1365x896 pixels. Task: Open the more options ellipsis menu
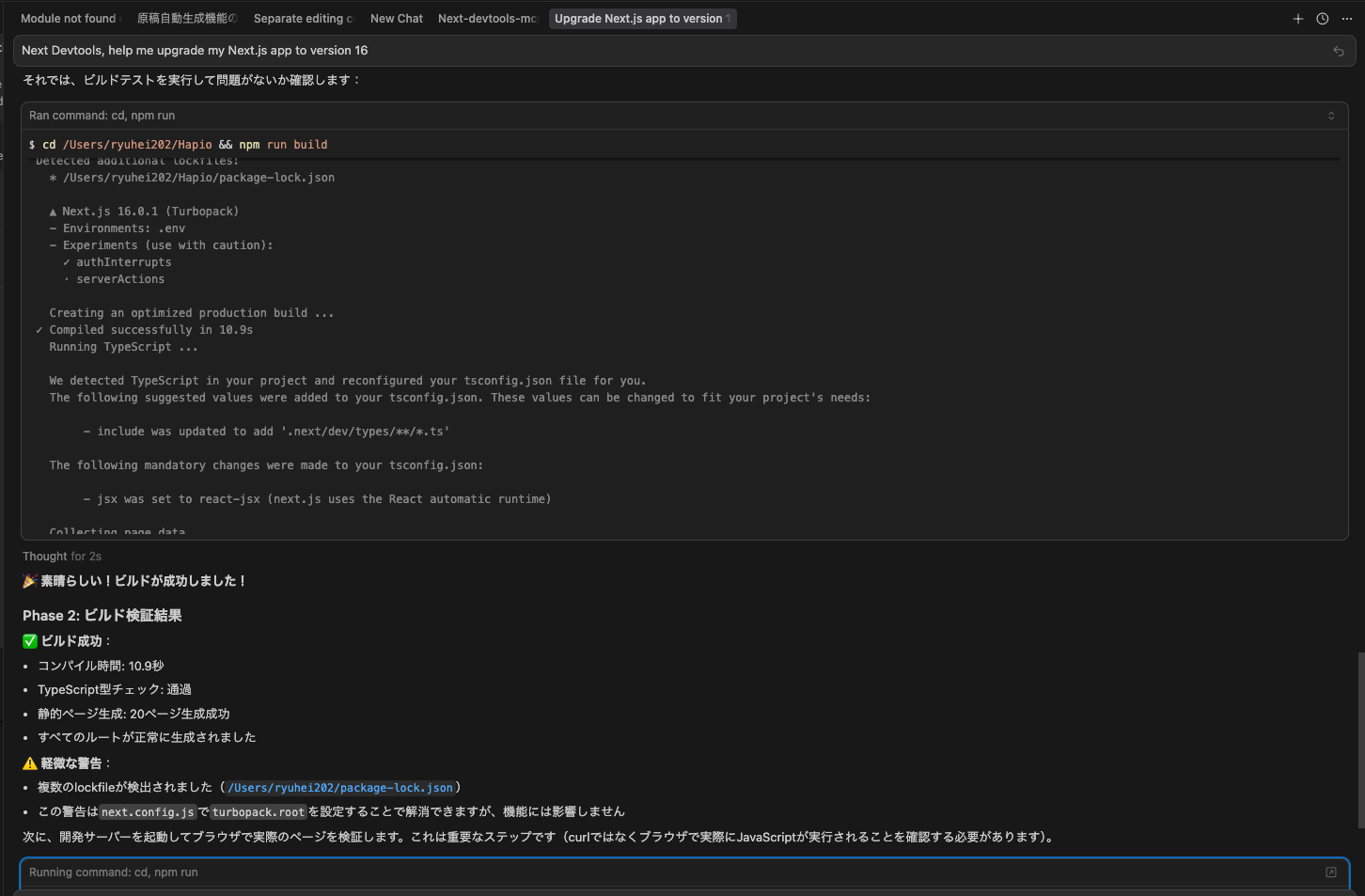click(x=1347, y=19)
